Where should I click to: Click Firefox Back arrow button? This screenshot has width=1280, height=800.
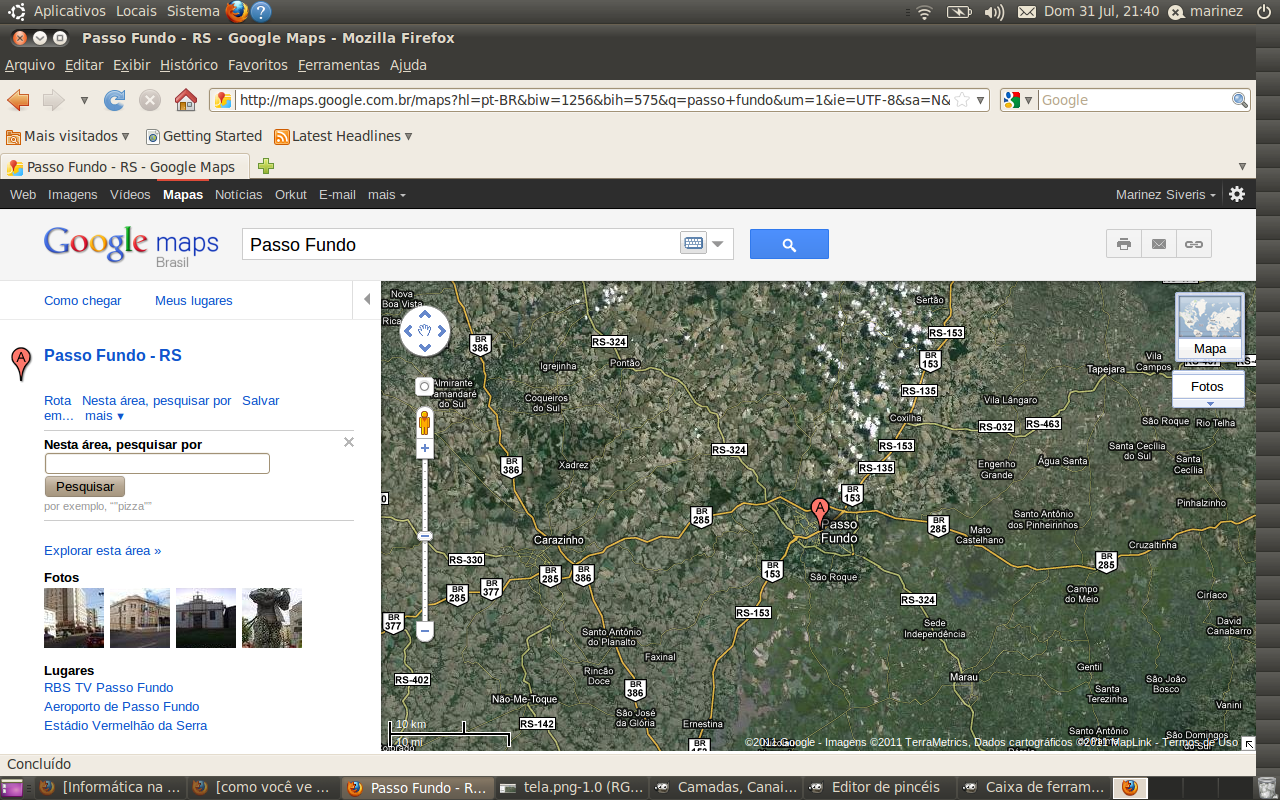pyautogui.click(x=18, y=100)
